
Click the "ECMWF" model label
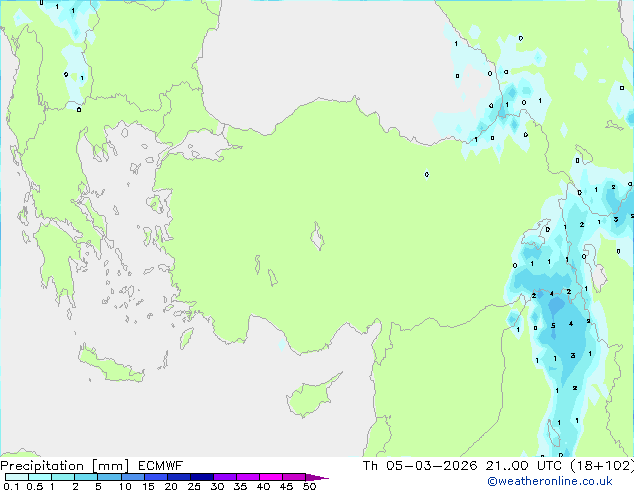pos(160,466)
